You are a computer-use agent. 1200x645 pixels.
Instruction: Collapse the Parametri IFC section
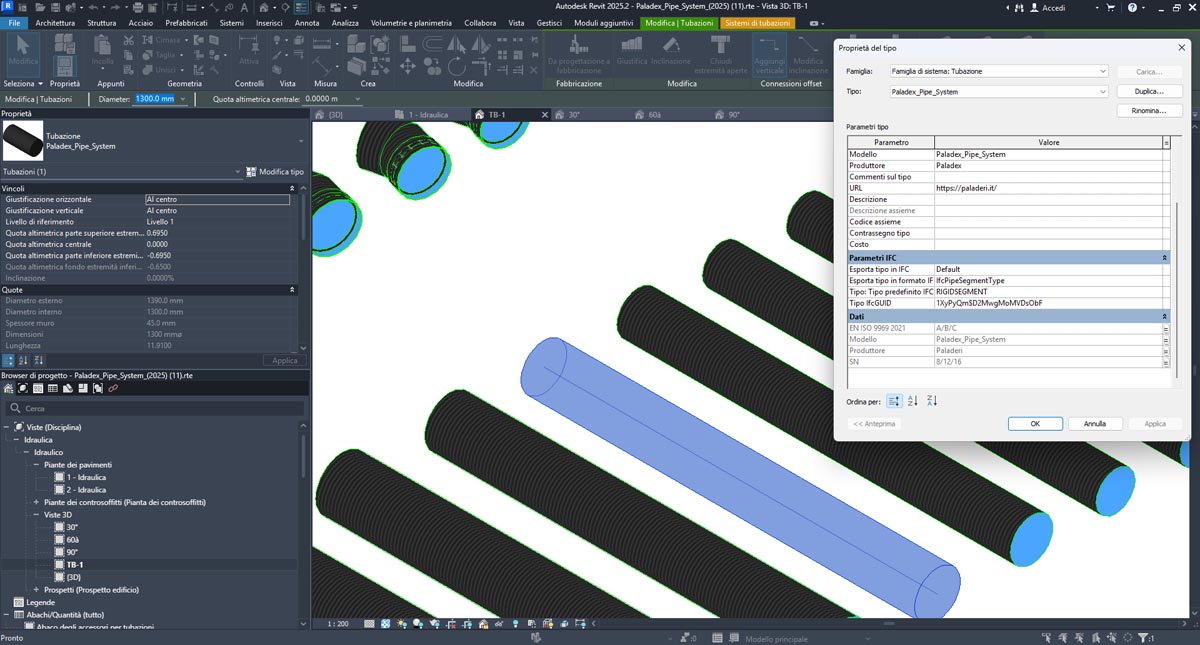coord(1165,258)
